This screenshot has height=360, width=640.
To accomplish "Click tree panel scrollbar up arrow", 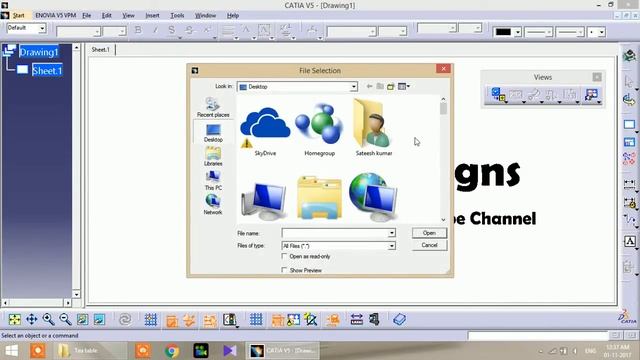I will [76, 48].
